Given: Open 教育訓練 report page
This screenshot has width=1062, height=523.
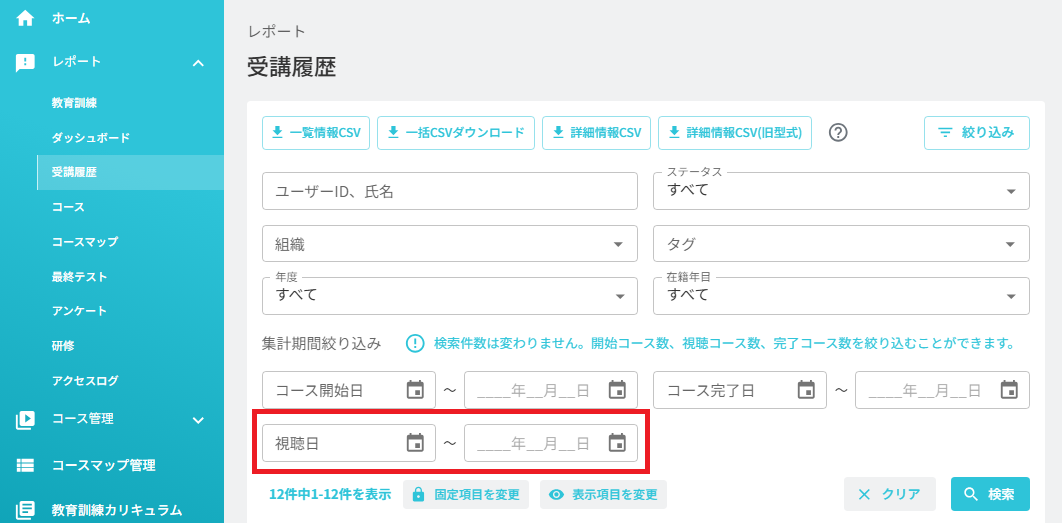Looking at the screenshot, I should [x=75, y=103].
